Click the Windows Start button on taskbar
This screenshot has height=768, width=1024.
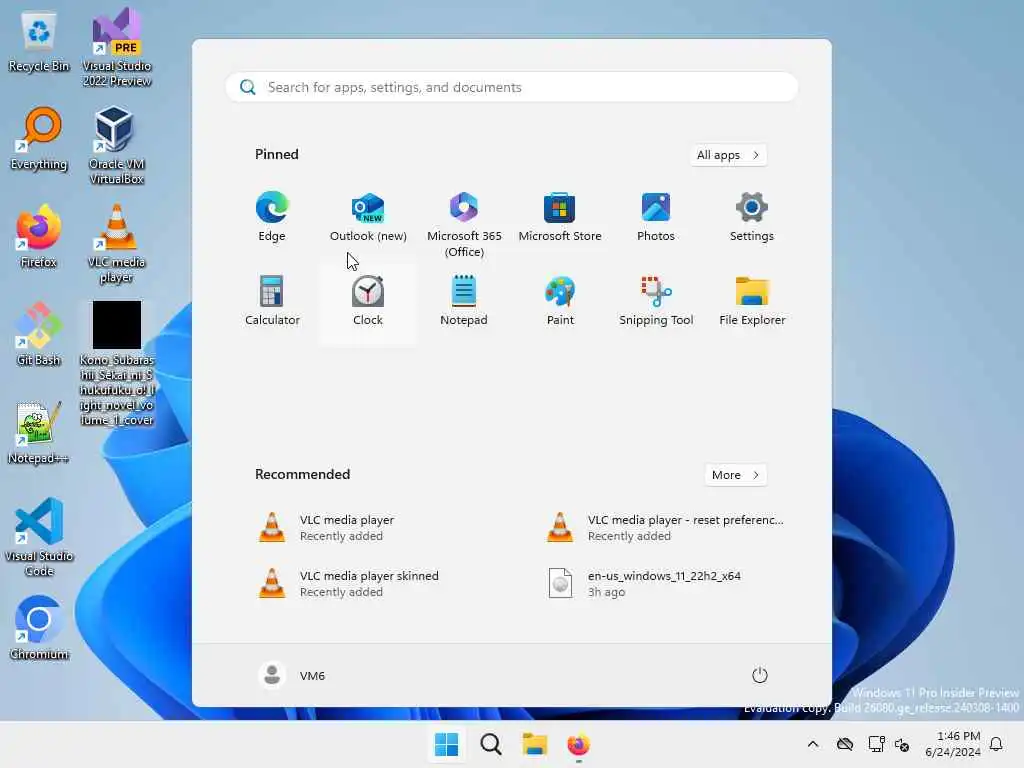click(x=447, y=744)
